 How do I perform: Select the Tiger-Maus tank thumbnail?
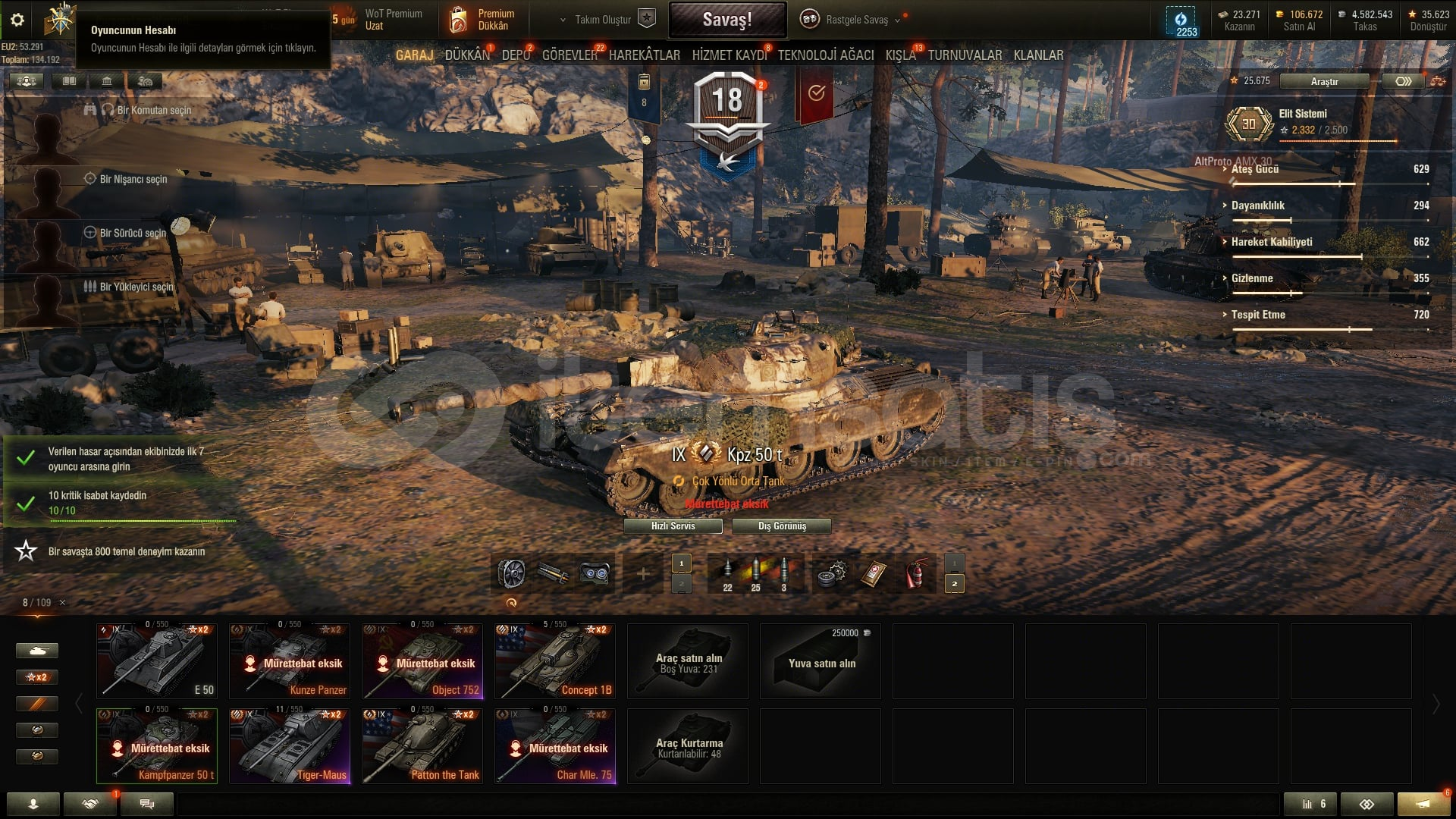[290, 745]
